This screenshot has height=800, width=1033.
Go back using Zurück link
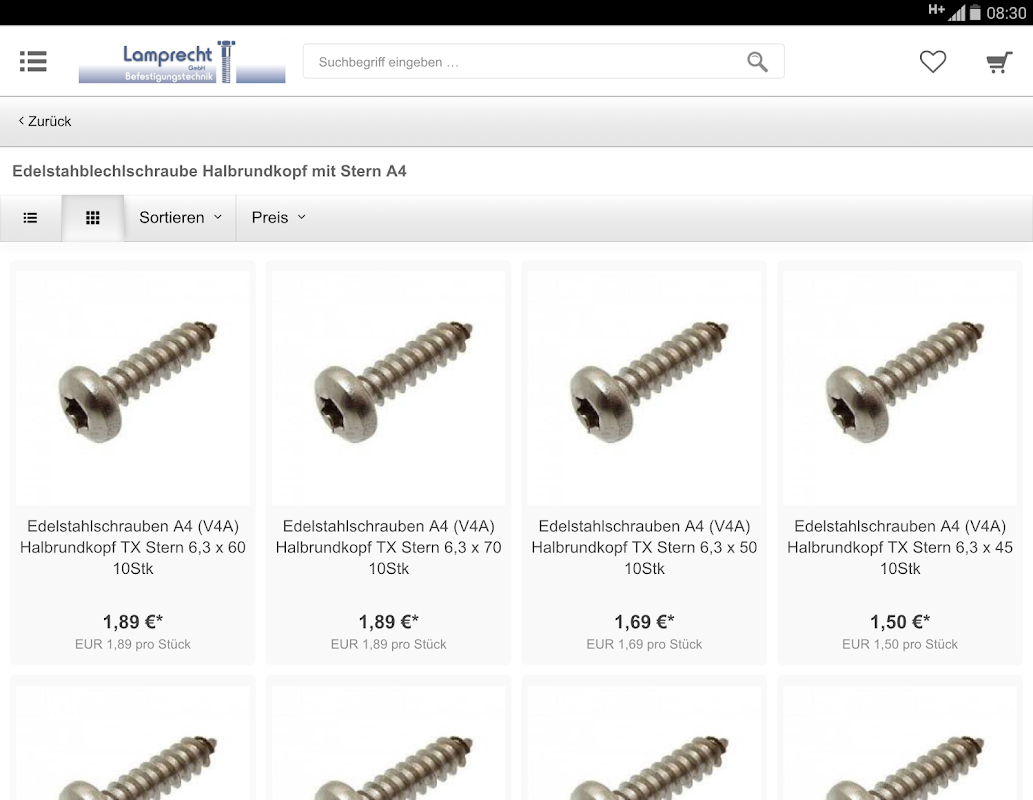[45, 121]
